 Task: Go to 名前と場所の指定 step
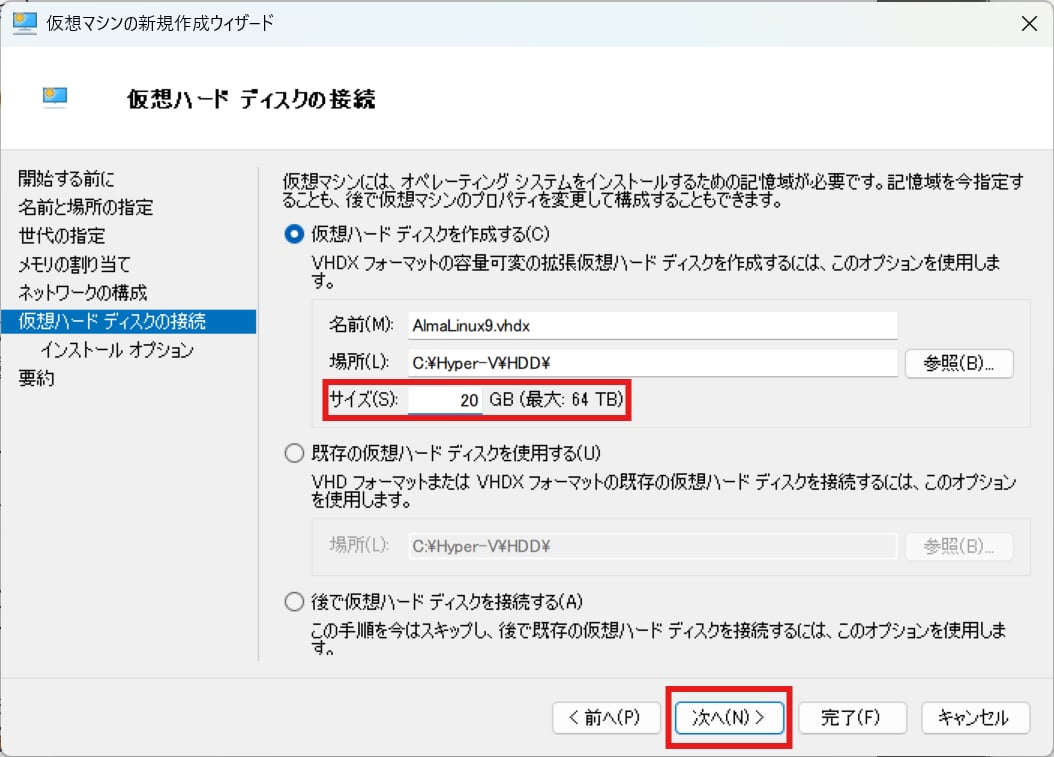[x=86, y=207]
